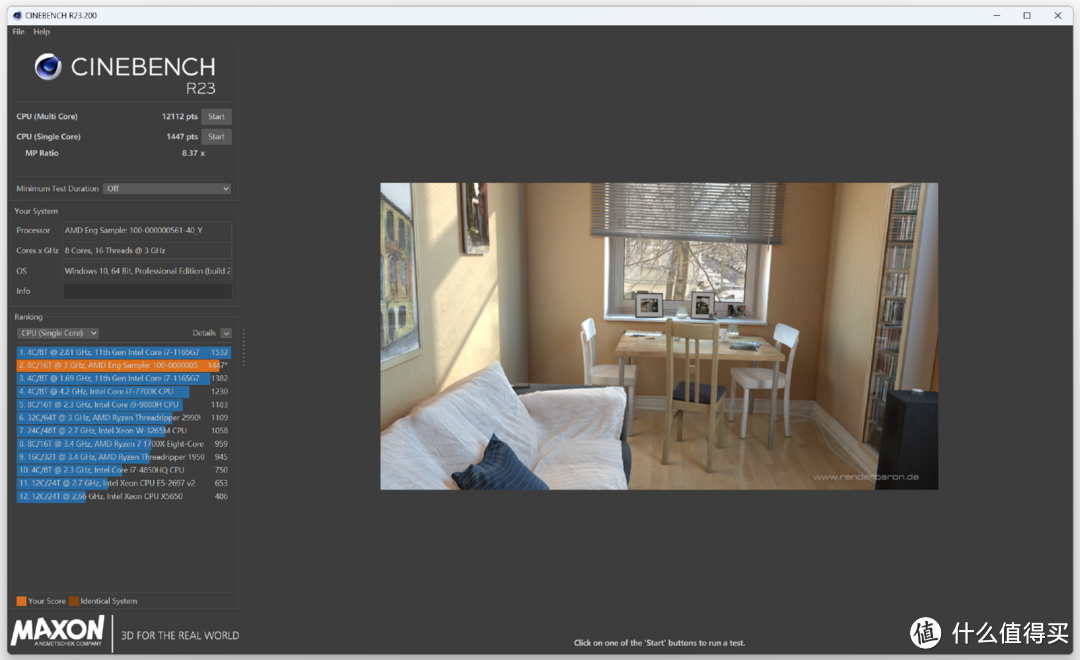Click the 12112 pts multi core score
The width and height of the screenshot is (1080, 660).
179,116
